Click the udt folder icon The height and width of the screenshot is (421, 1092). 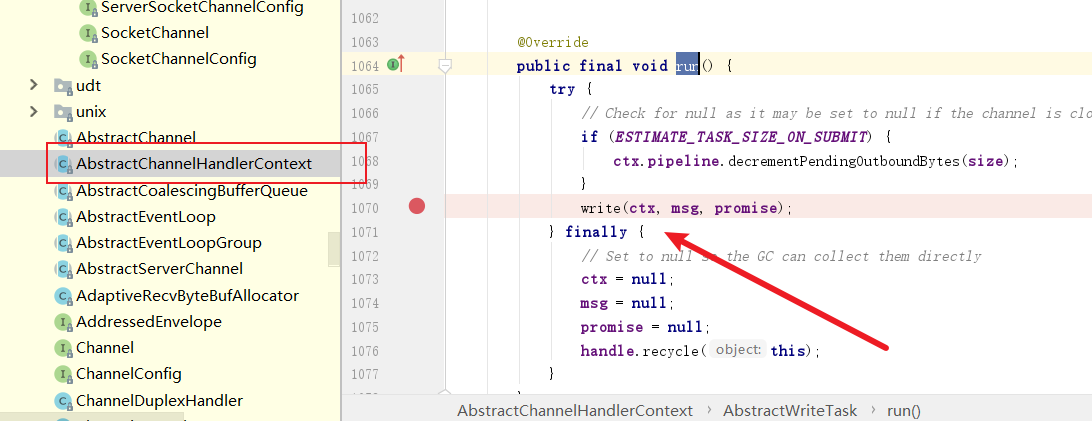point(63,86)
